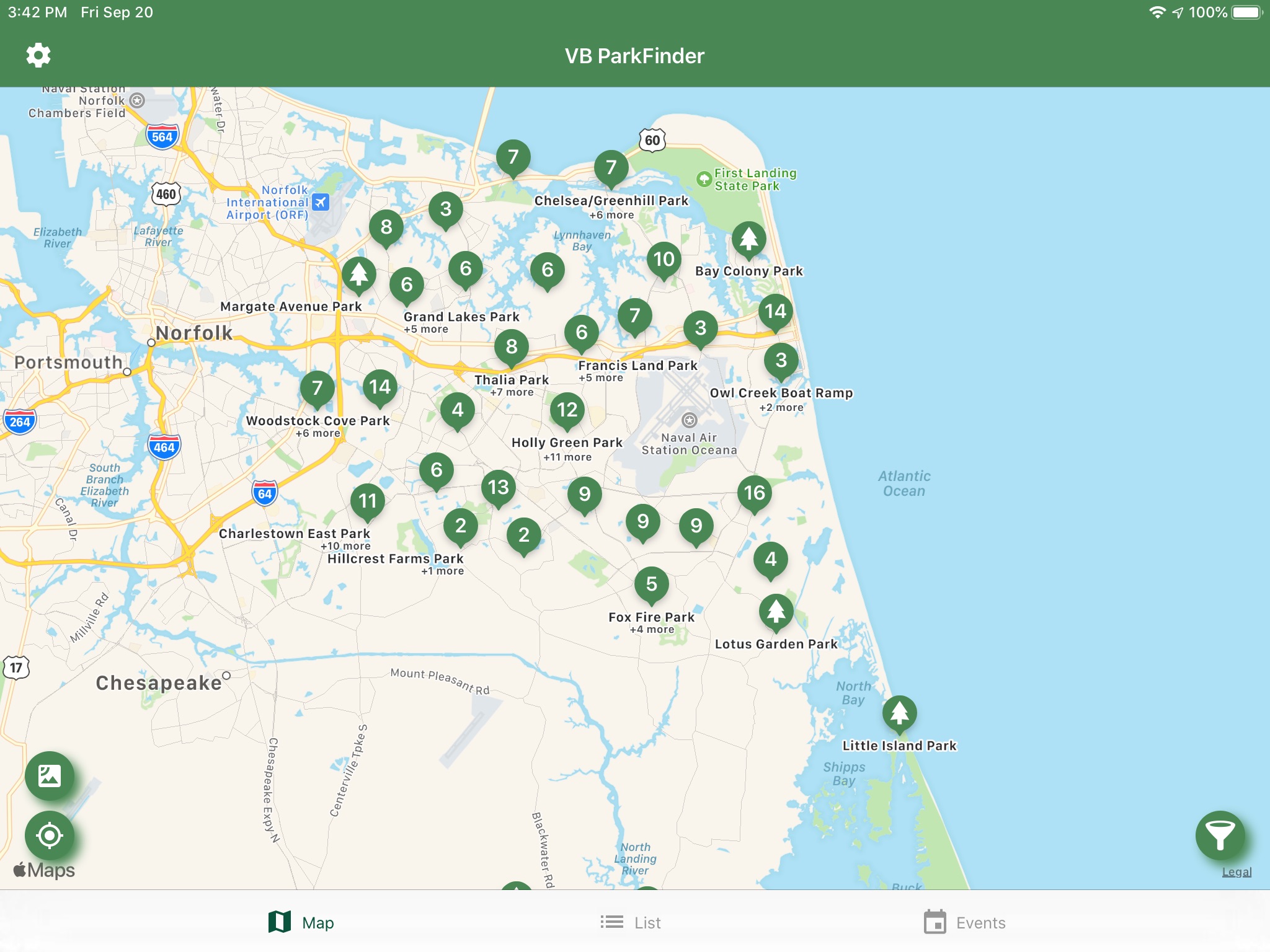
Task: Tap the current location target button
Action: tap(50, 835)
